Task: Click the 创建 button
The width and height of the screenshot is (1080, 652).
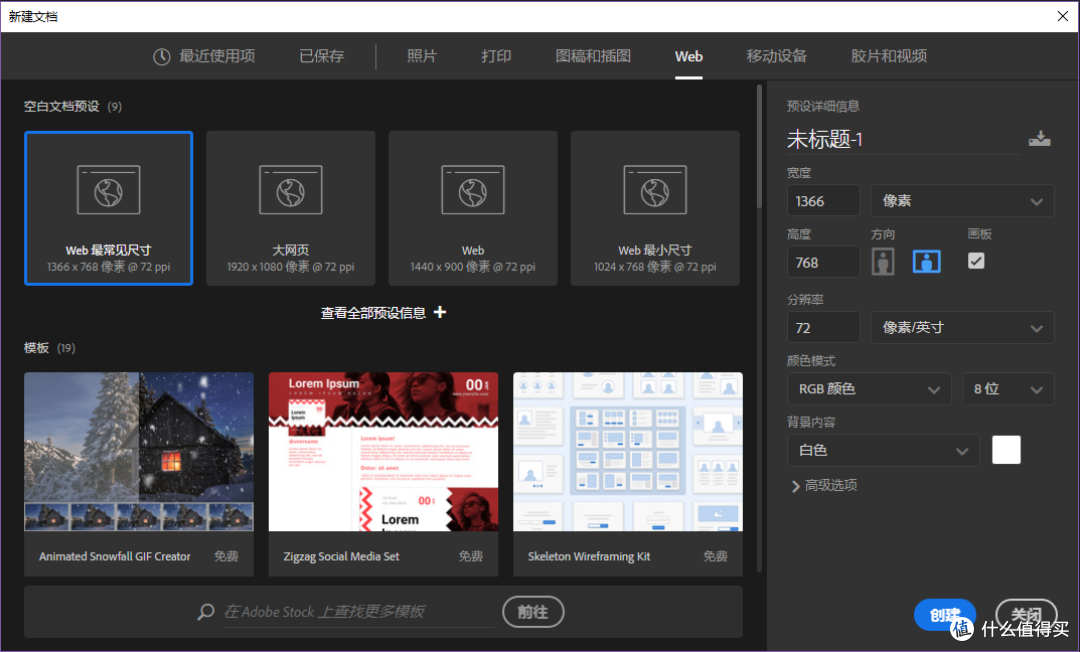Action: 944,615
